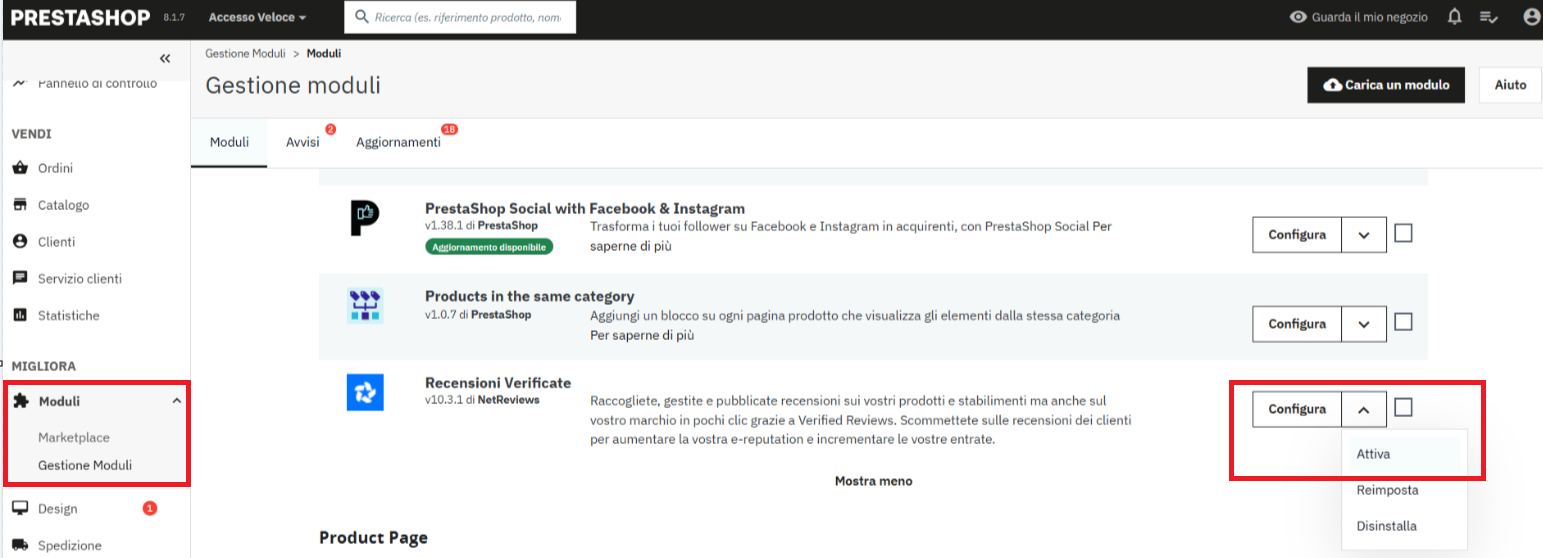The height and width of the screenshot is (558, 1543).
Task: Click the notifications bell icon
Action: point(1454,17)
